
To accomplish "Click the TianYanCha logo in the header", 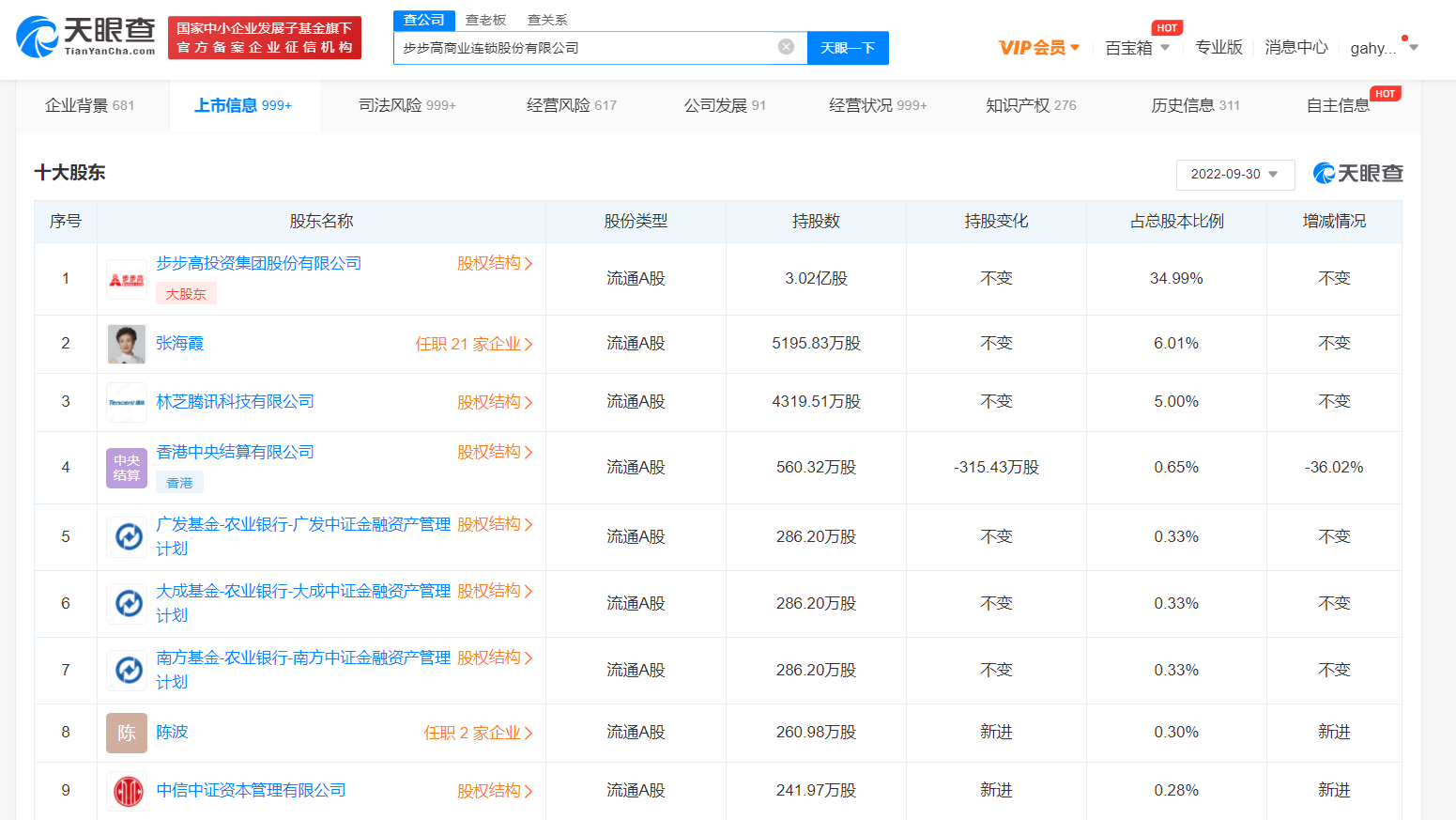I will 85,37.
